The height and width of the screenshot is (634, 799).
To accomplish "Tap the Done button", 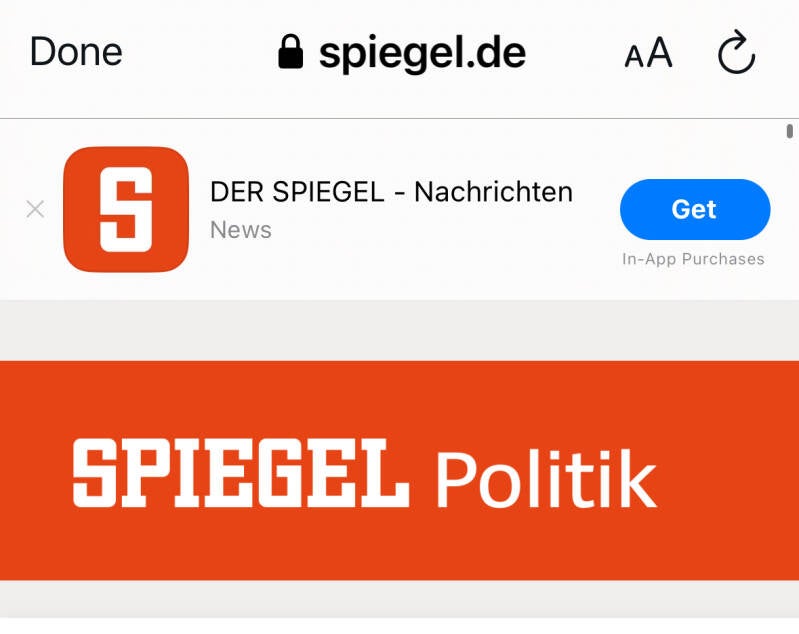I will click(76, 52).
